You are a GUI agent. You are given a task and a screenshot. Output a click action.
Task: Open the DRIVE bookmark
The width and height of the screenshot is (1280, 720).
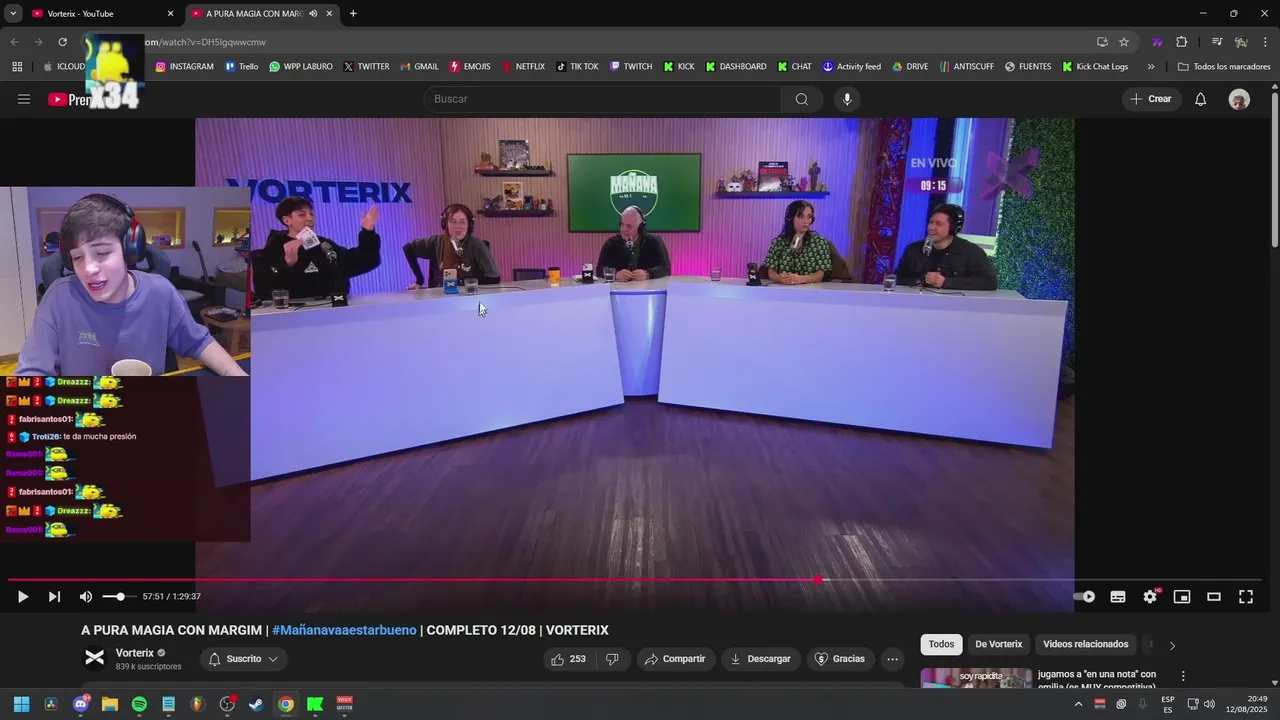[910, 67]
